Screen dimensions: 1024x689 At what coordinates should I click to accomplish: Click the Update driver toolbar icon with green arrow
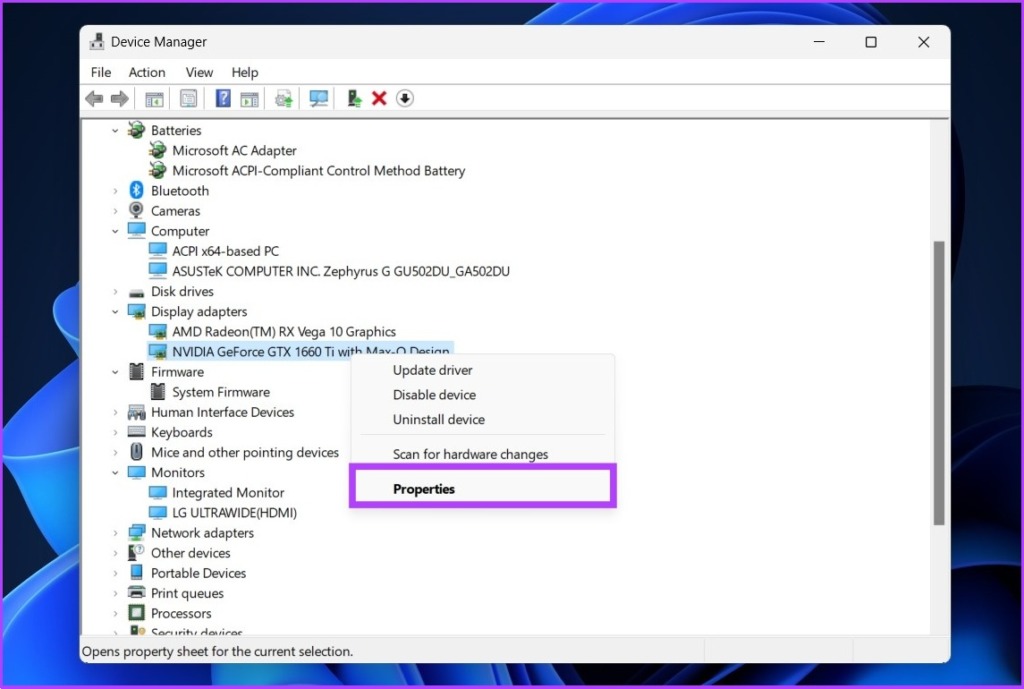(354, 99)
